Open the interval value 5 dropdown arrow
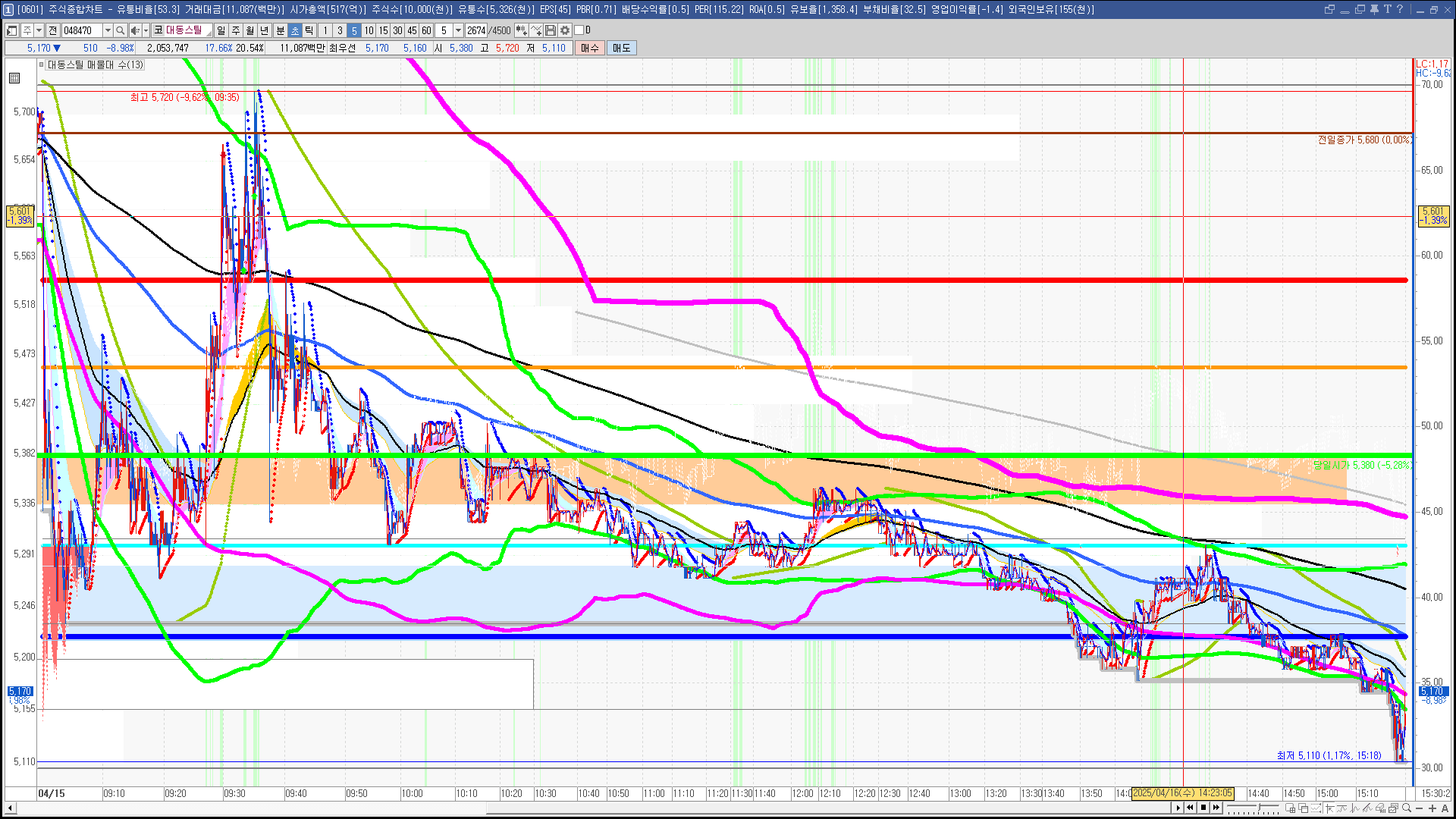The height and width of the screenshot is (819, 1456). (458, 30)
